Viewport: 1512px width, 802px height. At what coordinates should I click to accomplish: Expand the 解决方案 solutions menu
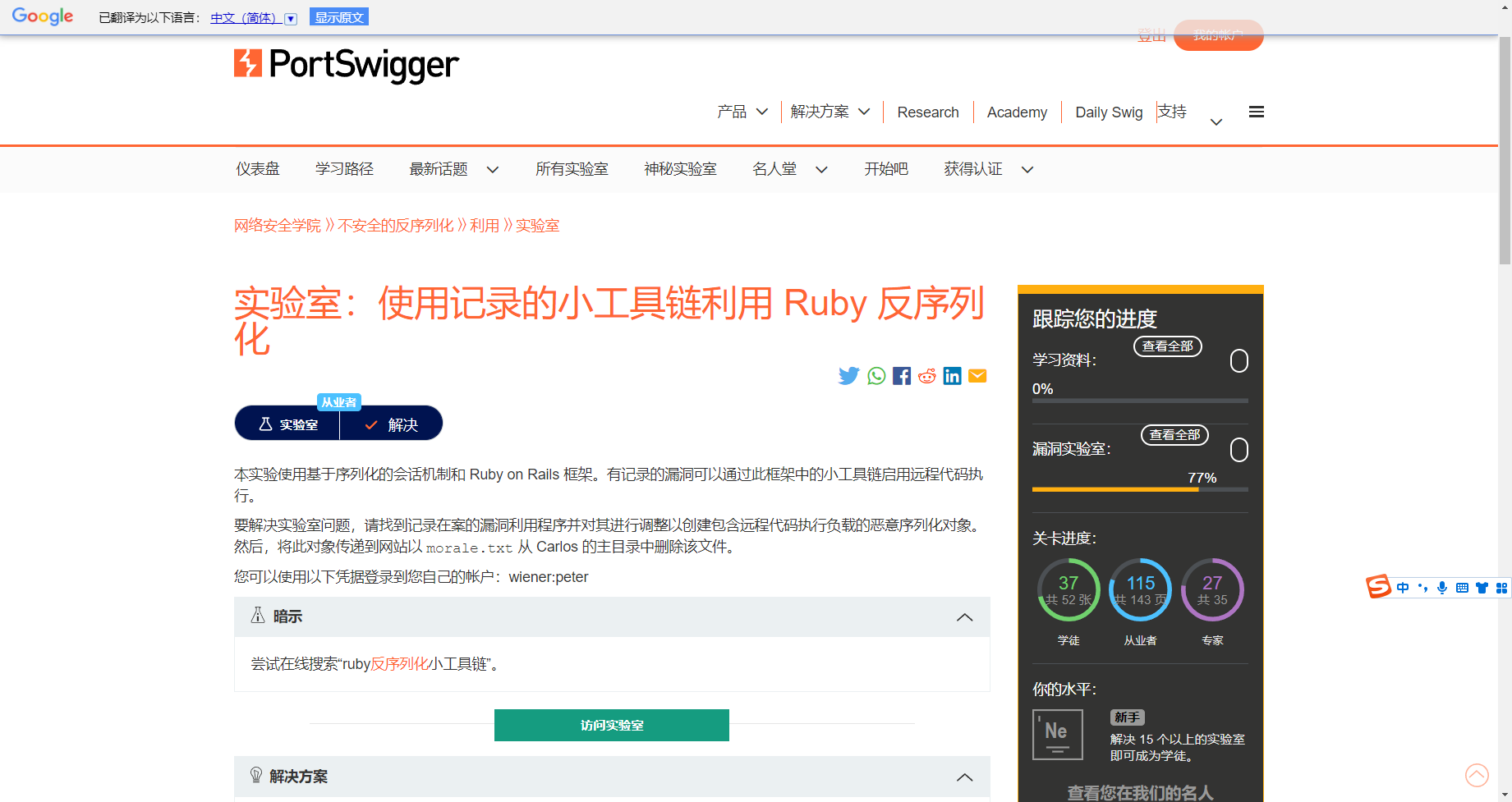click(x=864, y=112)
